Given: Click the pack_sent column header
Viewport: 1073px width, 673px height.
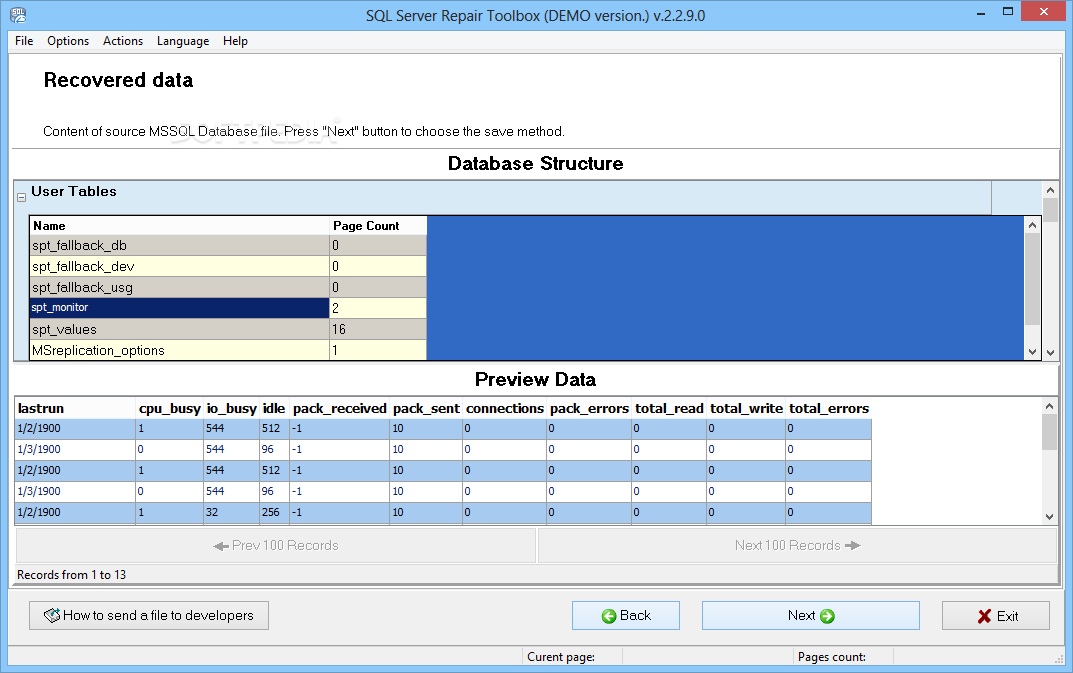Looking at the screenshot, I should (426, 409).
